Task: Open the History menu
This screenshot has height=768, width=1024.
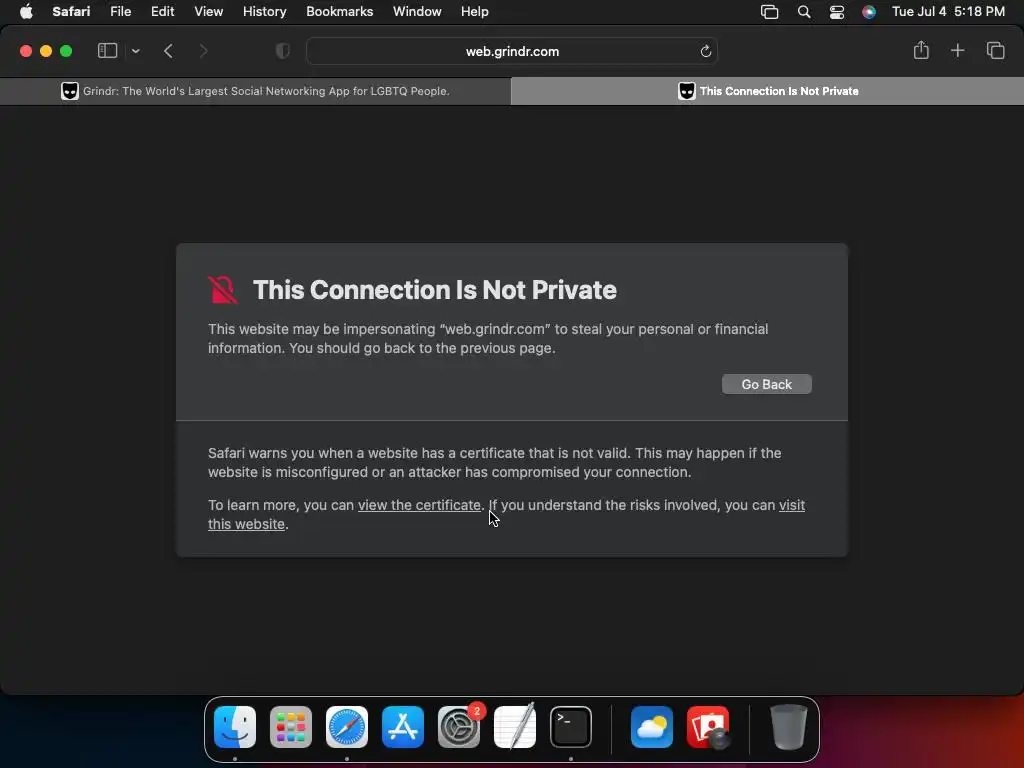Action: coord(264,12)
